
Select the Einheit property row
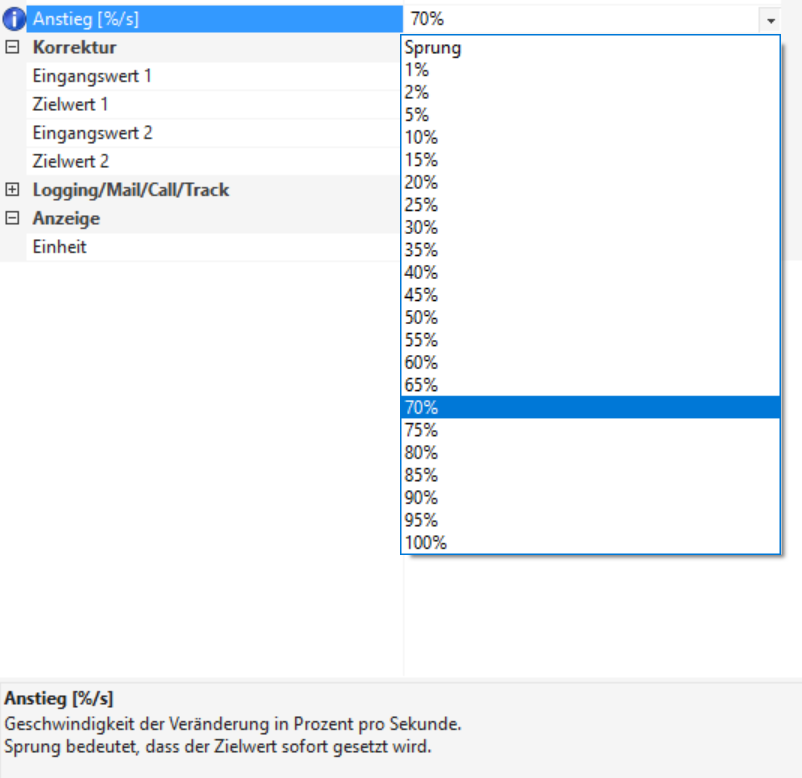(59, 247)
